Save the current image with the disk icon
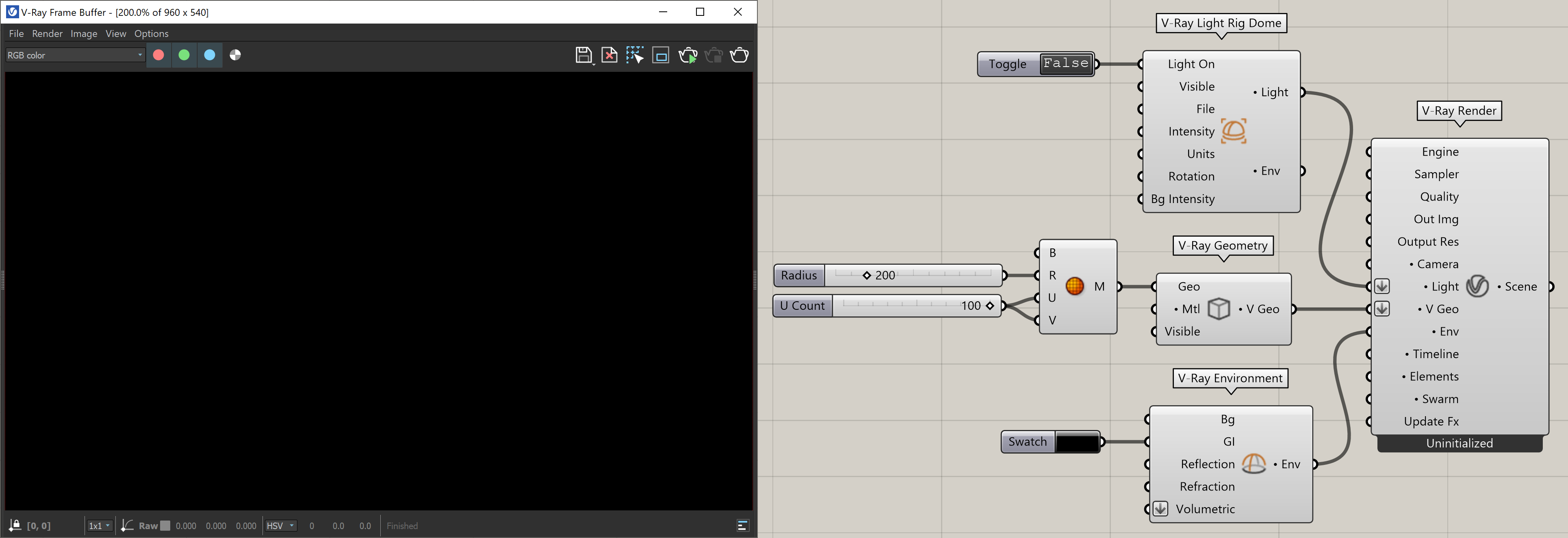The width and height of the screenshot is (1568, 538). pos(584,55)
